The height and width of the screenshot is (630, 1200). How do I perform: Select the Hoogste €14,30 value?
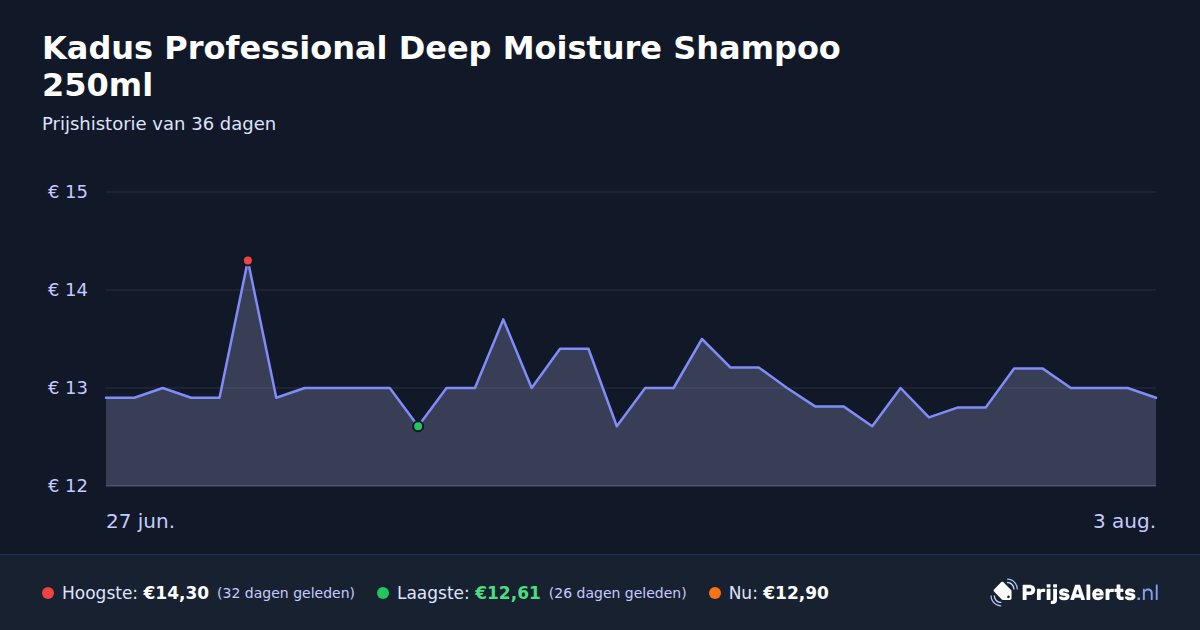(x=176, y=593)
